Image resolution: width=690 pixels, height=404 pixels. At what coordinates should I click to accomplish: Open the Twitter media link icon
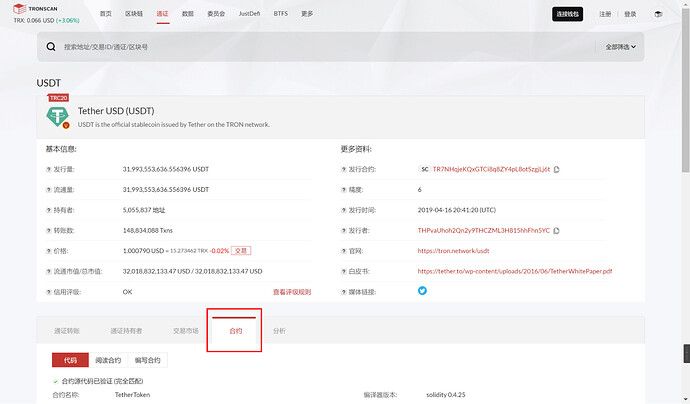422,291
